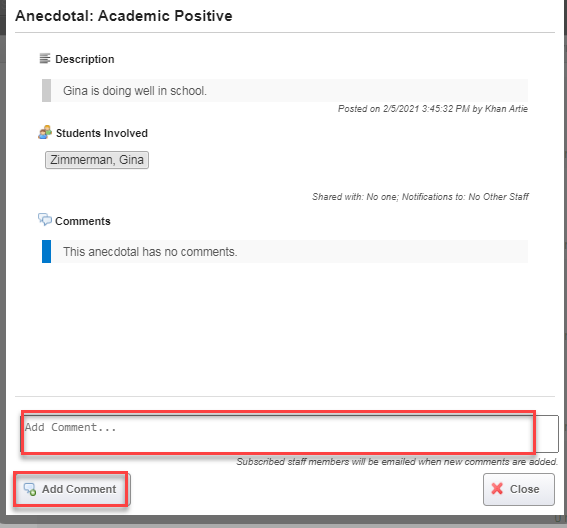Click the Description lines icon
The width and height of the screenshot is (567, 528).
coord(45,58)
